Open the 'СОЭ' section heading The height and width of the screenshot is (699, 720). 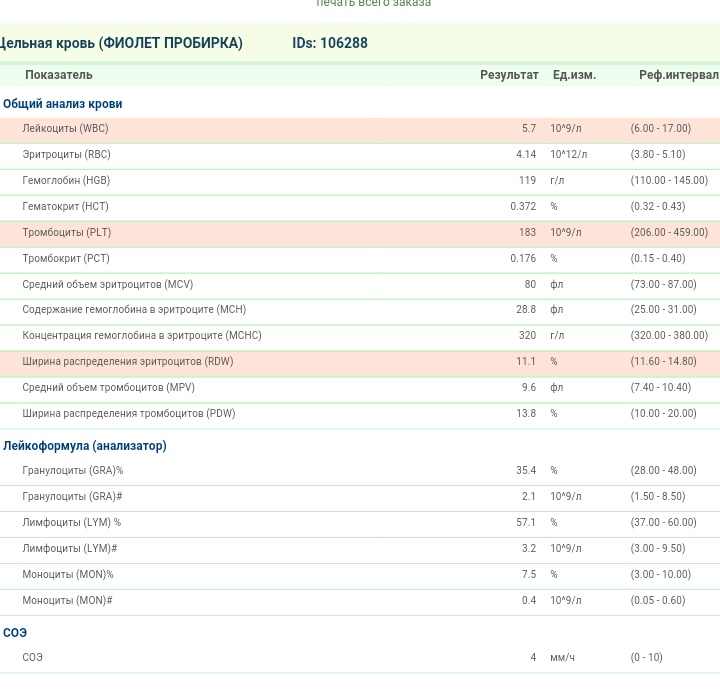(x=15, y=633)
